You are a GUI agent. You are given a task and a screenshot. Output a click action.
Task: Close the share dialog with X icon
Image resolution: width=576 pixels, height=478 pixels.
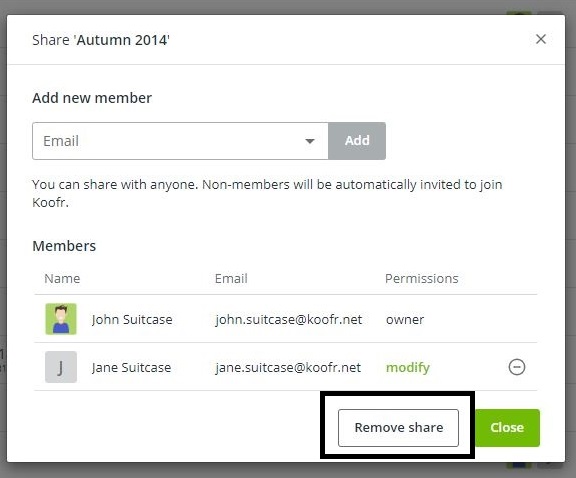(541, 39)
